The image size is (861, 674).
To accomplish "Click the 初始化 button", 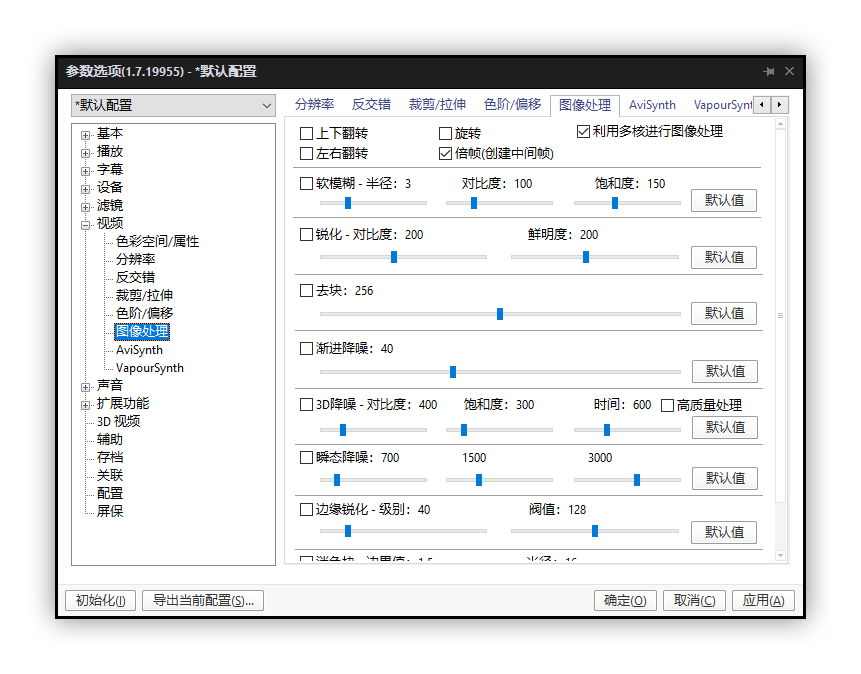I will (100, 601).
